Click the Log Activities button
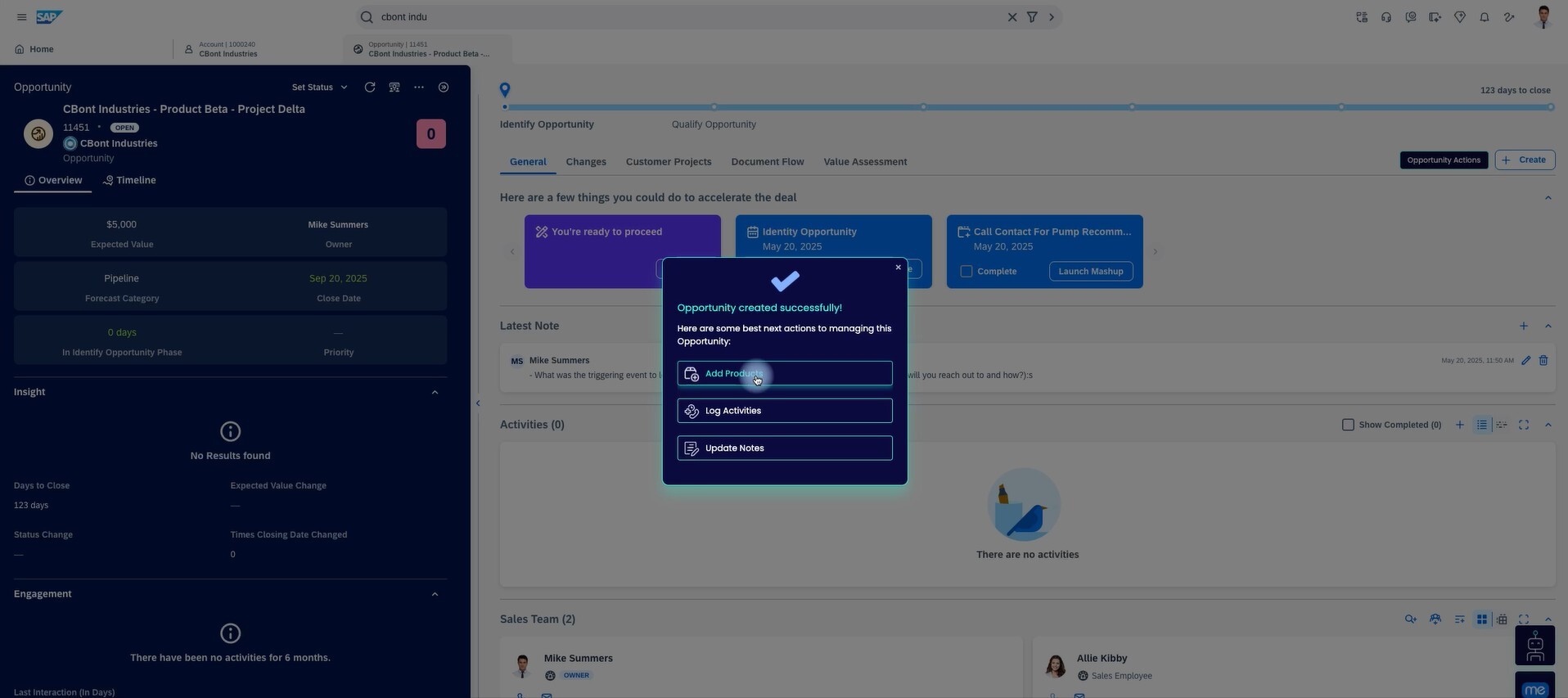 [784, 411]
